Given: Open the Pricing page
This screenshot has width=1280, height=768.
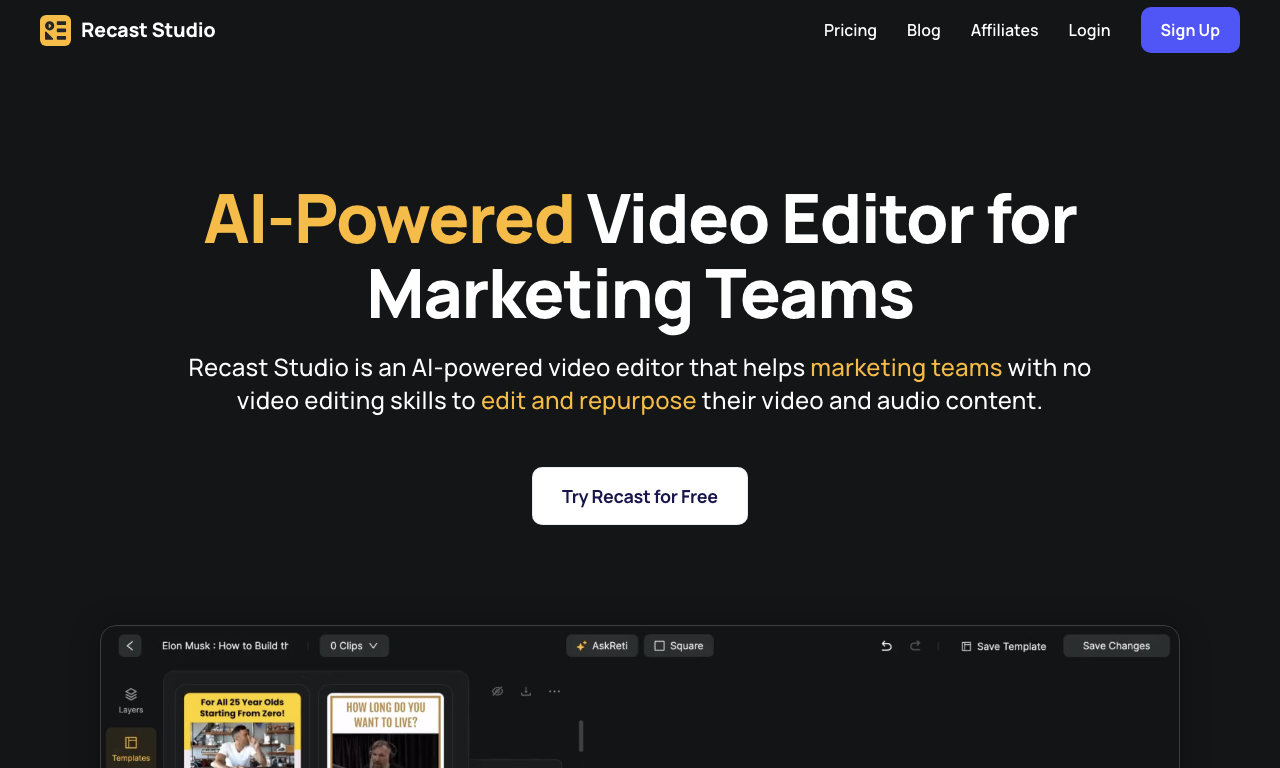Looking at the screenshot, I should pos(850,30).
